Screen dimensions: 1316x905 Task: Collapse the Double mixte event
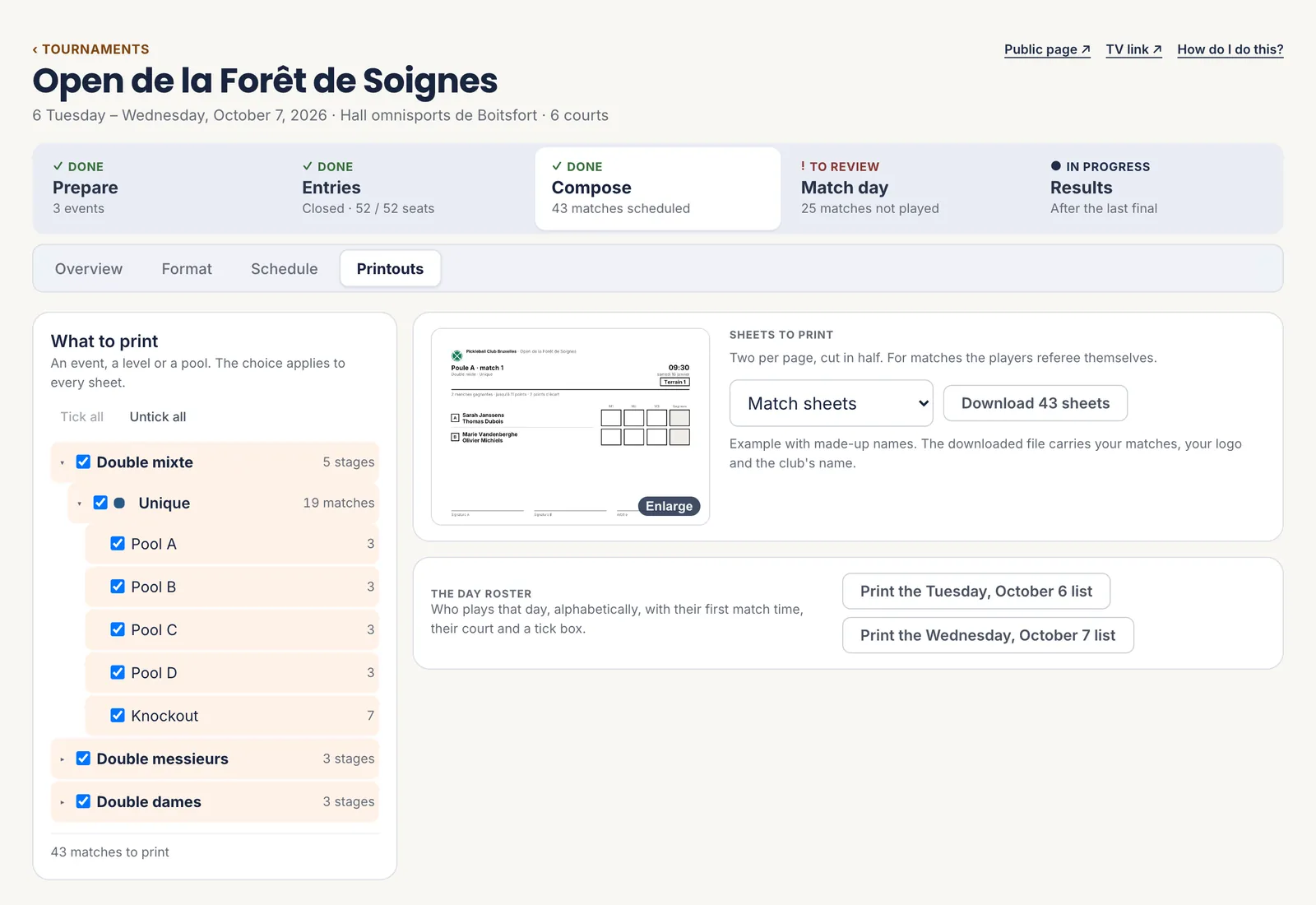(63, 463)
